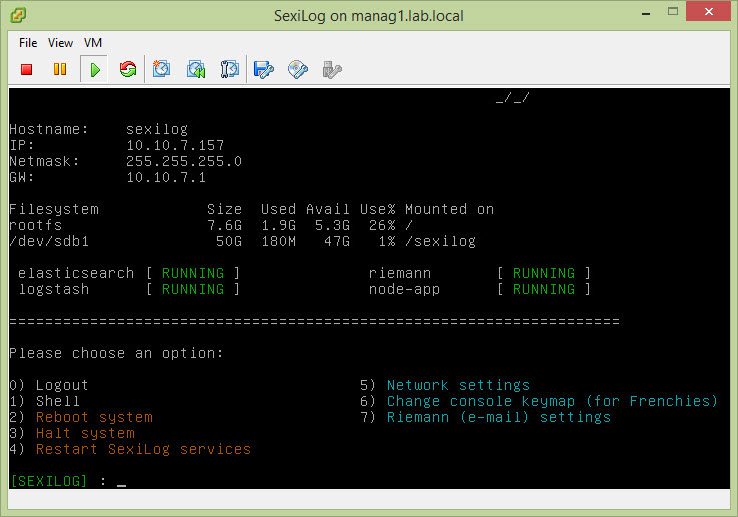The image size is (738, 517).
Task: Open the VM menu
Action: pyautogui.click(x=93, y=43)
